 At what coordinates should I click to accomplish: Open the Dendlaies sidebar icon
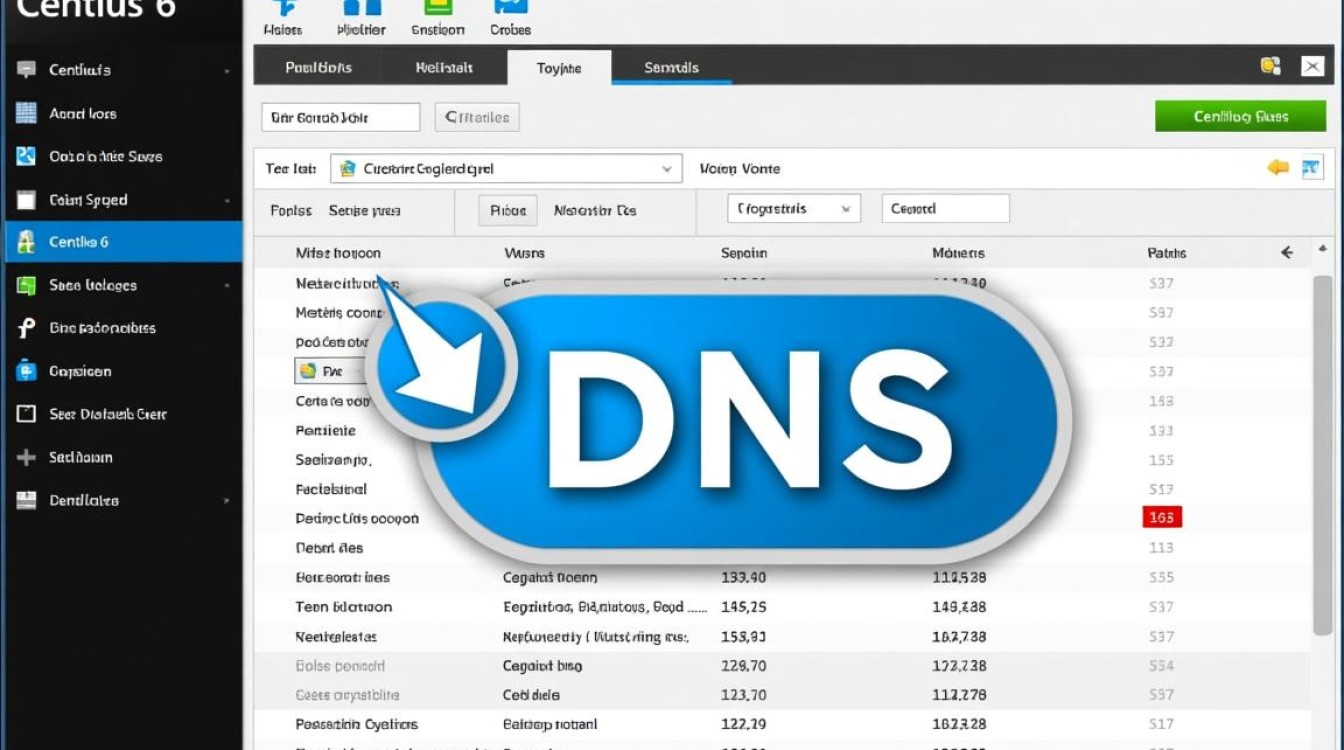(x=26, y=500)
